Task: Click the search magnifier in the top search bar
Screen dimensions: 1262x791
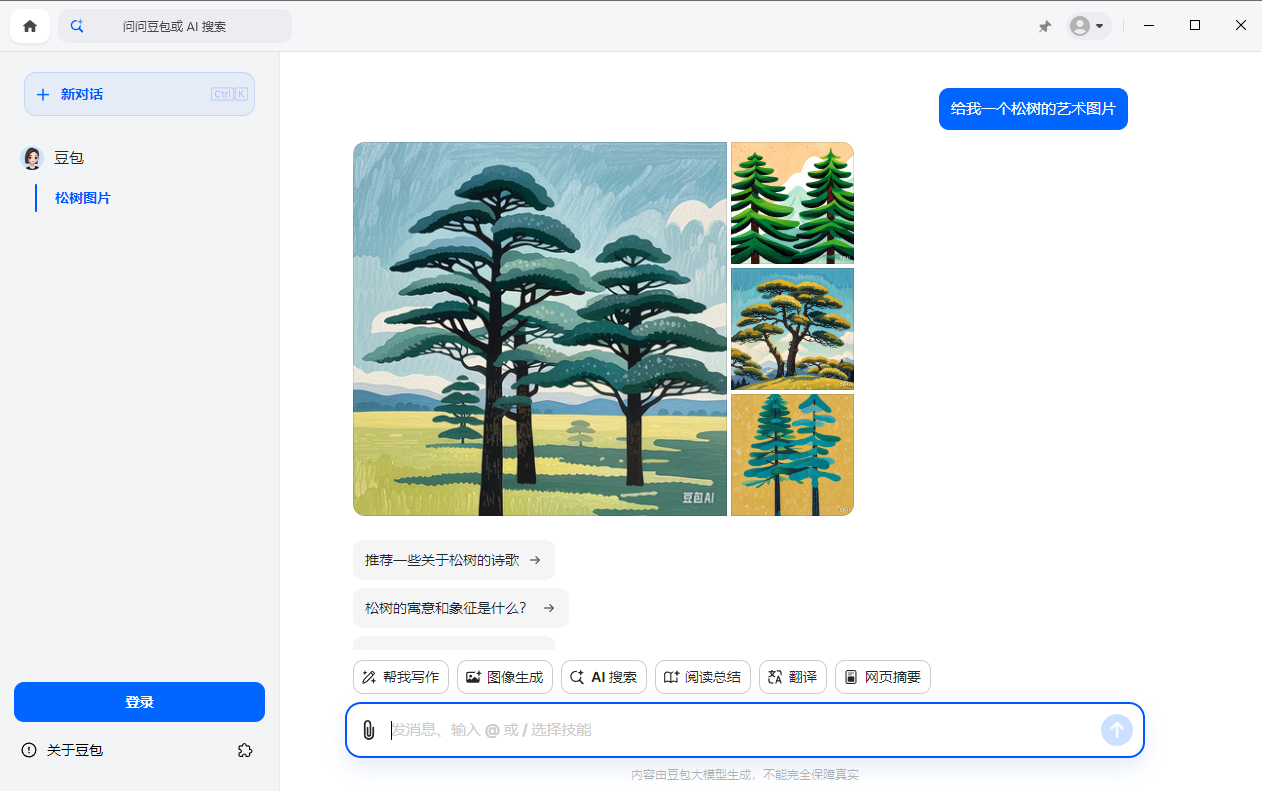Action: 77,26
